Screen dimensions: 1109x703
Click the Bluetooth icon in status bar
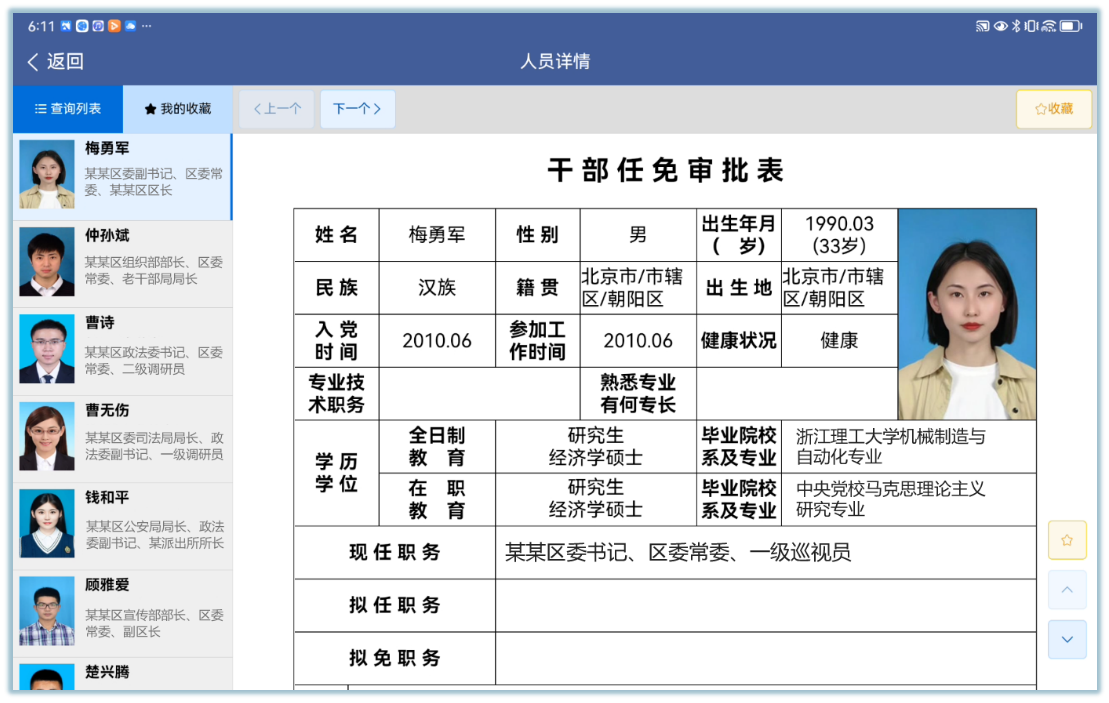(1016, 26)
